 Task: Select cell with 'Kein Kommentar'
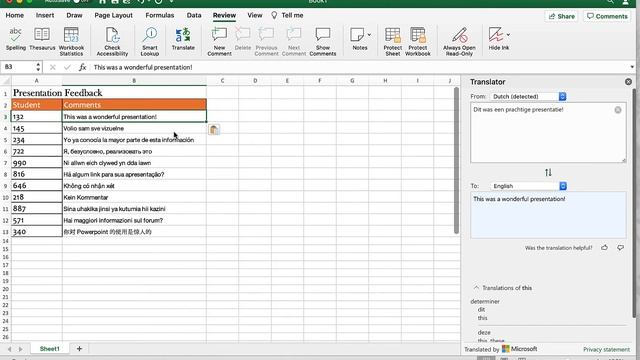134,197
